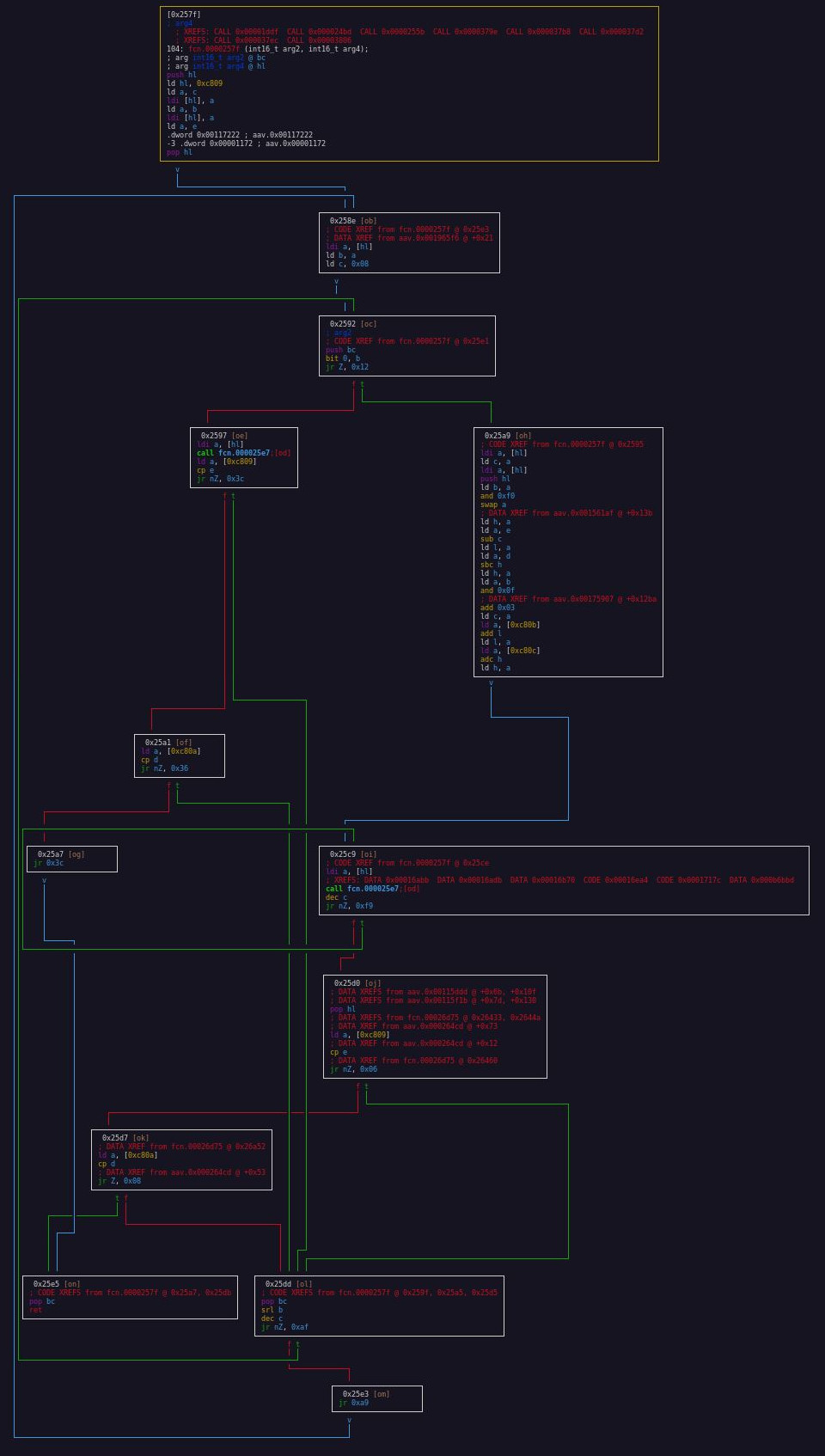The height and width of the screenshot is (1456, 825).
Task: Click the 'ret' instruction
Action: 35,1310
